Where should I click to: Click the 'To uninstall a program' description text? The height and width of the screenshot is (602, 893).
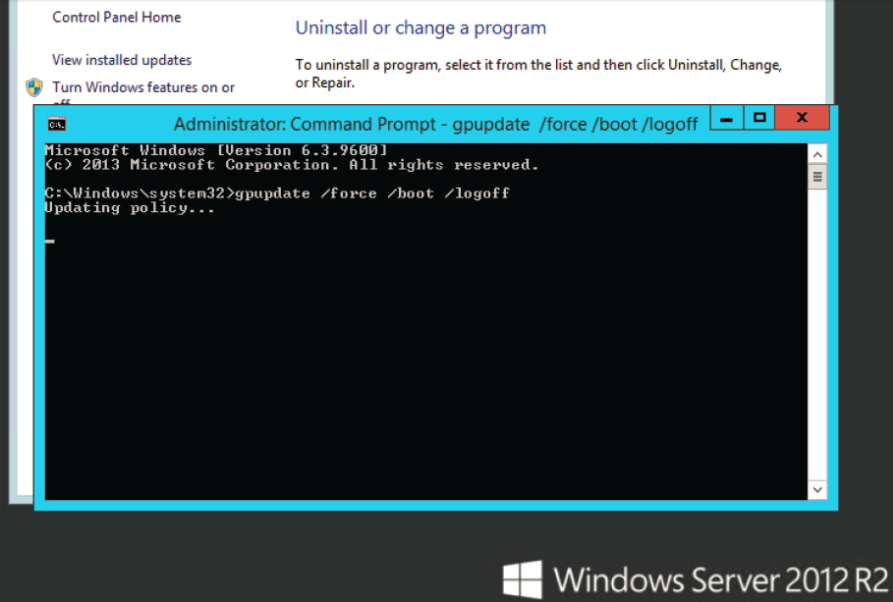click(x=538, y=73)
